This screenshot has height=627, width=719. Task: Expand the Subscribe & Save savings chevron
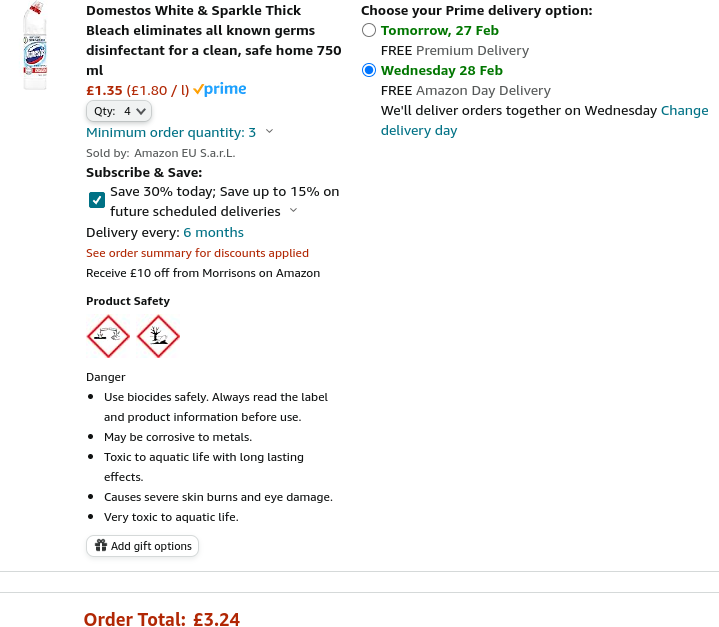(x=293, y=211)
